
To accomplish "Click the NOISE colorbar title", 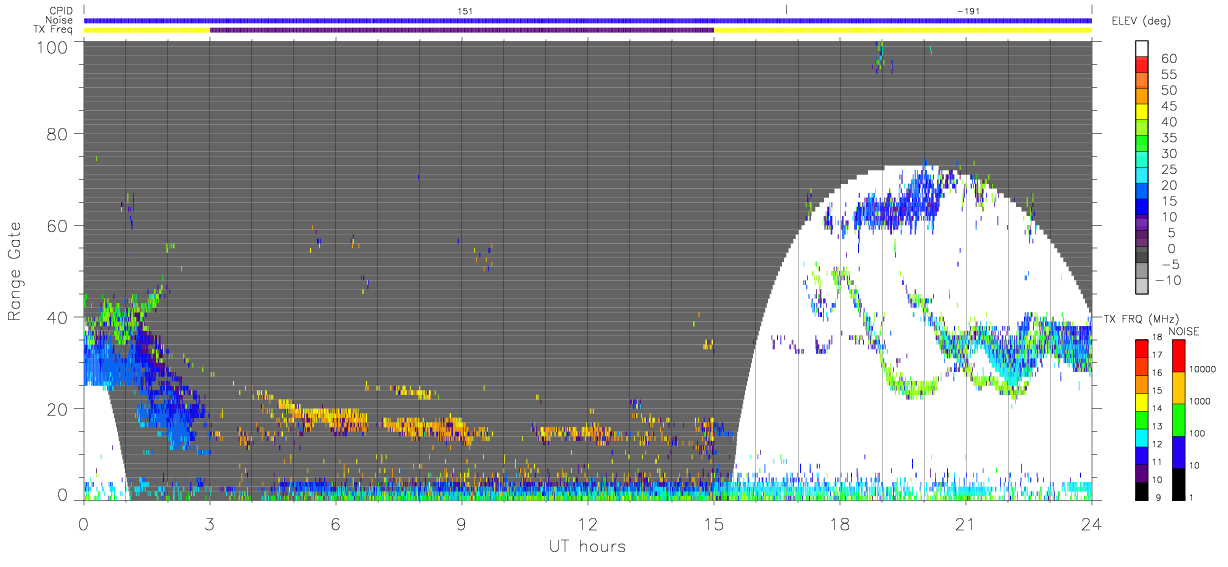I will [1184, 330].
